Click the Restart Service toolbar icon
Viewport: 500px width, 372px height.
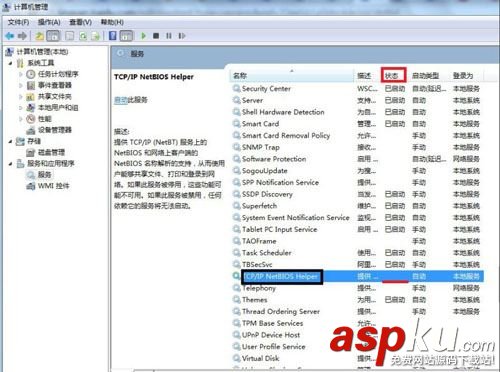[182, 36]
